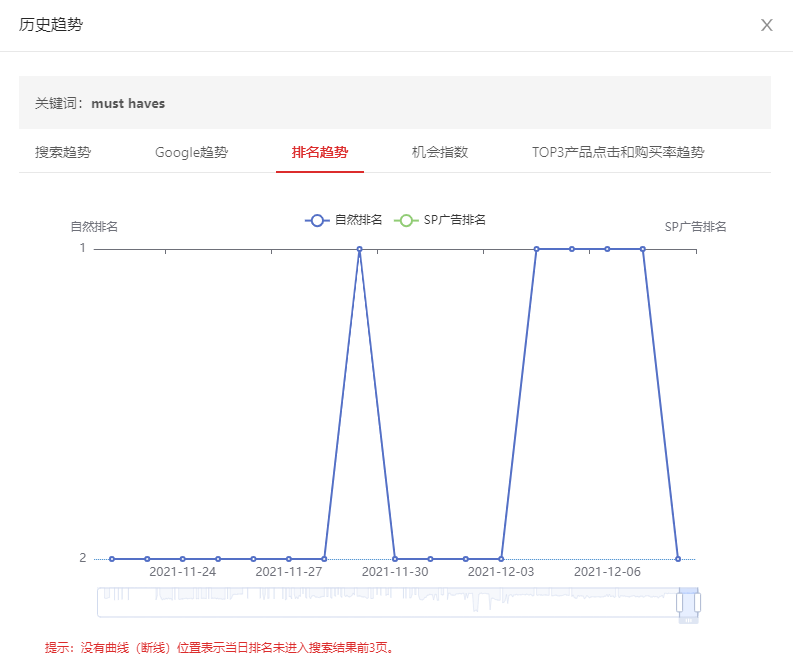Go to the 机会指数 tab
Image resolution: width=793 pixels, height=665 pixels.
(439, 152)
